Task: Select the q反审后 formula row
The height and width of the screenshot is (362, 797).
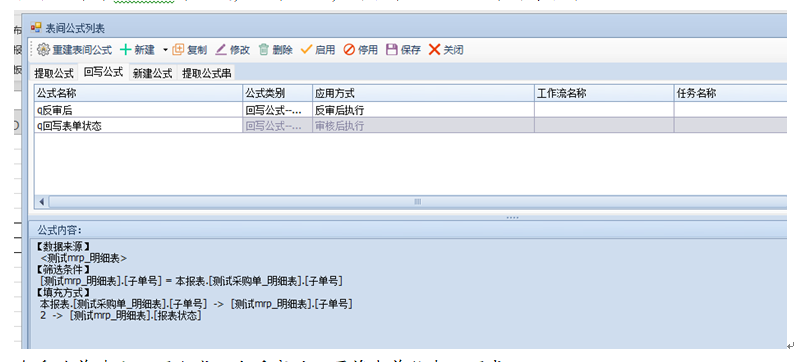Action: (x=411, y=110)
